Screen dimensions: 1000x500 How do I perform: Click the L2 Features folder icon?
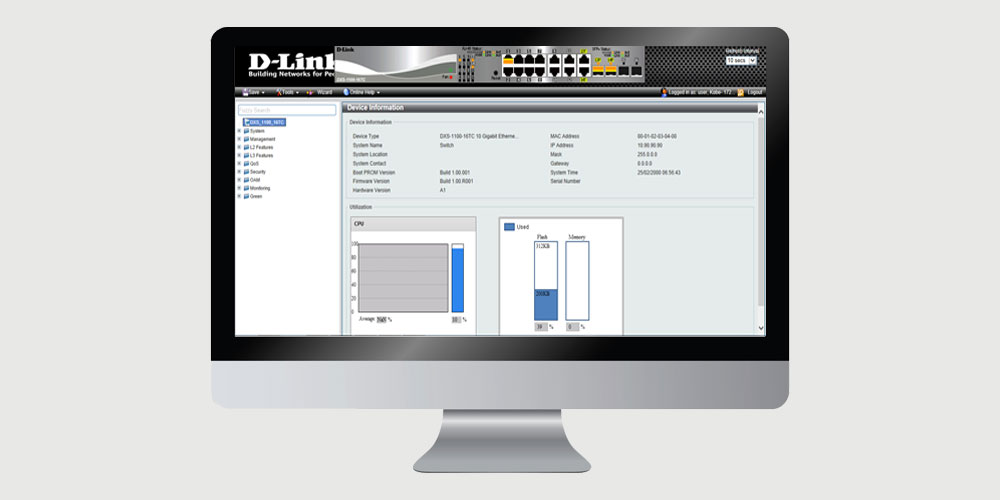(x=246, y=147)
